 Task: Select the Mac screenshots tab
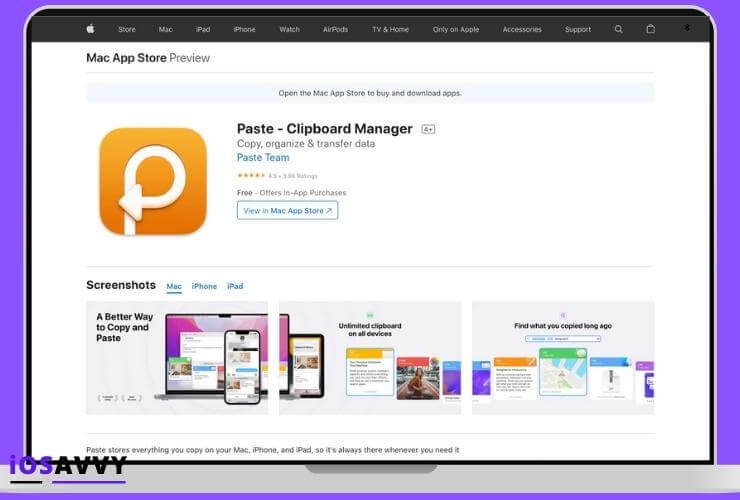point(174,286)
